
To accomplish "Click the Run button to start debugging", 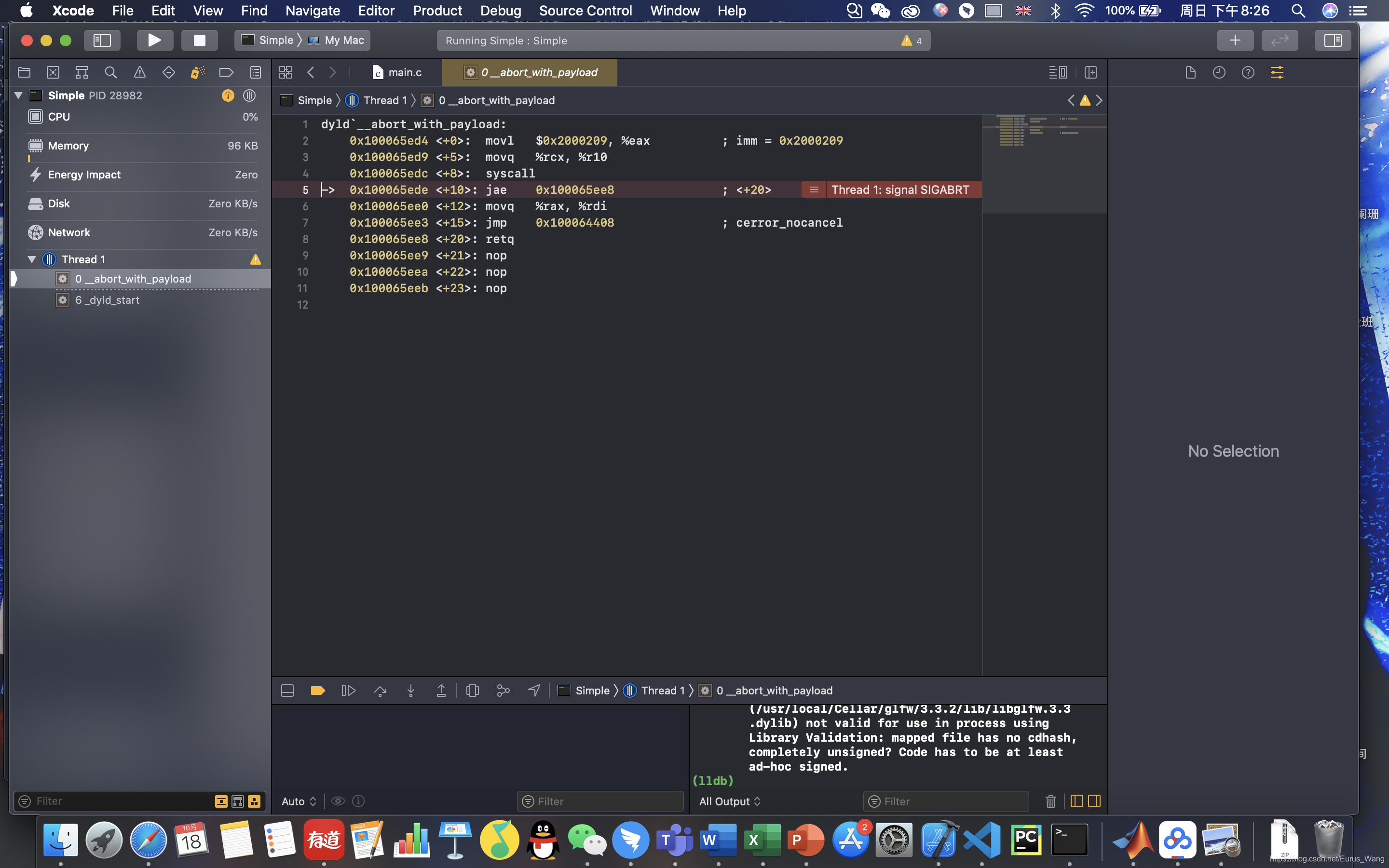I will (154, 40).
